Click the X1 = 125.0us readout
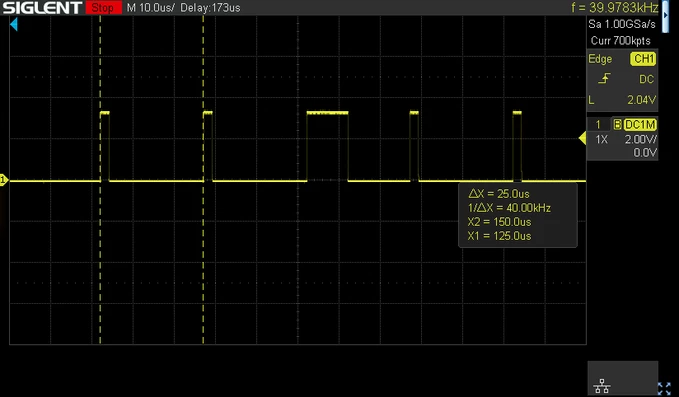The image size is (679, 397). coord(499,236)
